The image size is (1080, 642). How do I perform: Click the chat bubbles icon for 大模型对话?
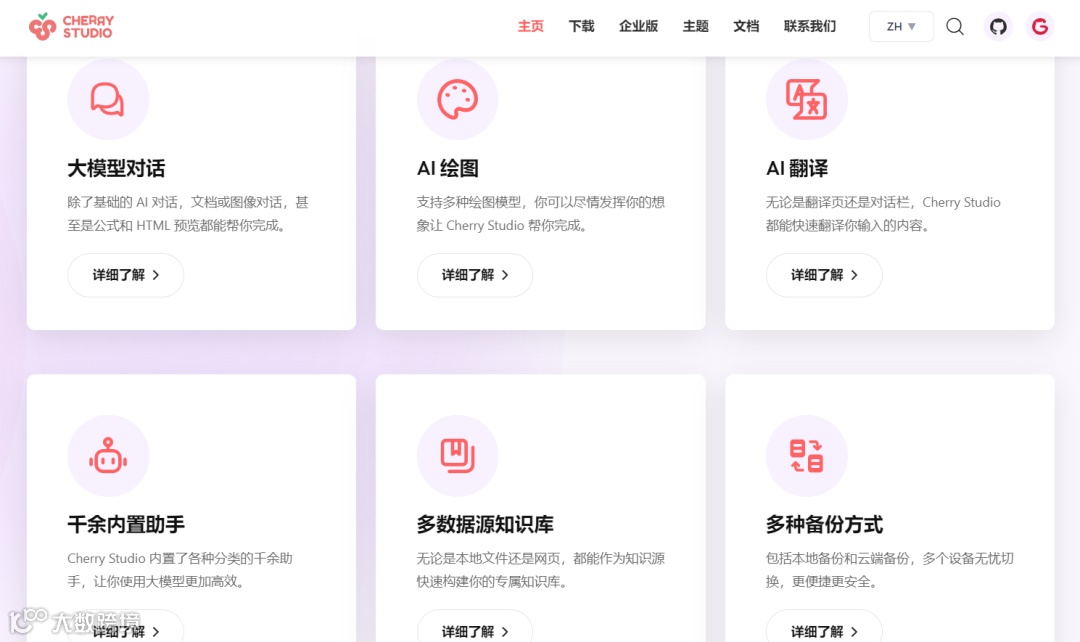click(108, 99)
